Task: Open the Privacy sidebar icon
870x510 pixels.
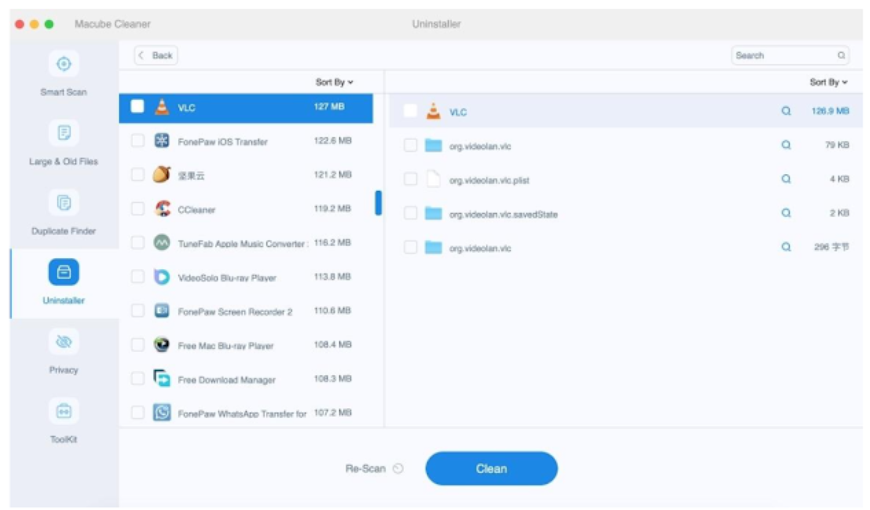Action: (x=63, y=342)
